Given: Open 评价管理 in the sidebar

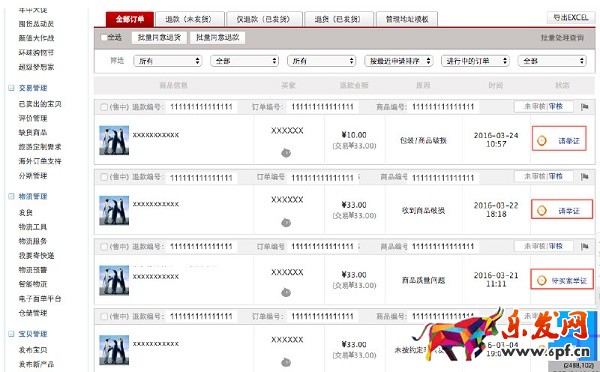Looking at the screenshot, I should coord(33,118).
